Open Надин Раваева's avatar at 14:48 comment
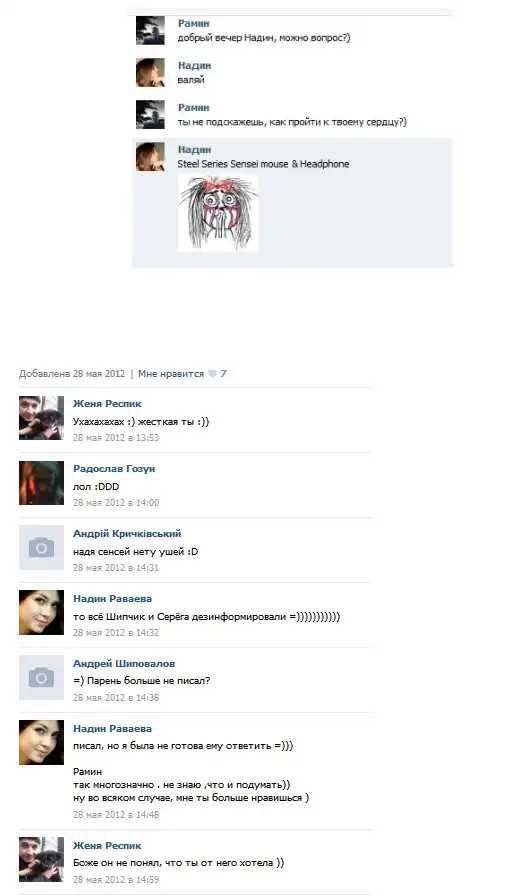Screen dimensions: 521x896 (x=41, y=742)
